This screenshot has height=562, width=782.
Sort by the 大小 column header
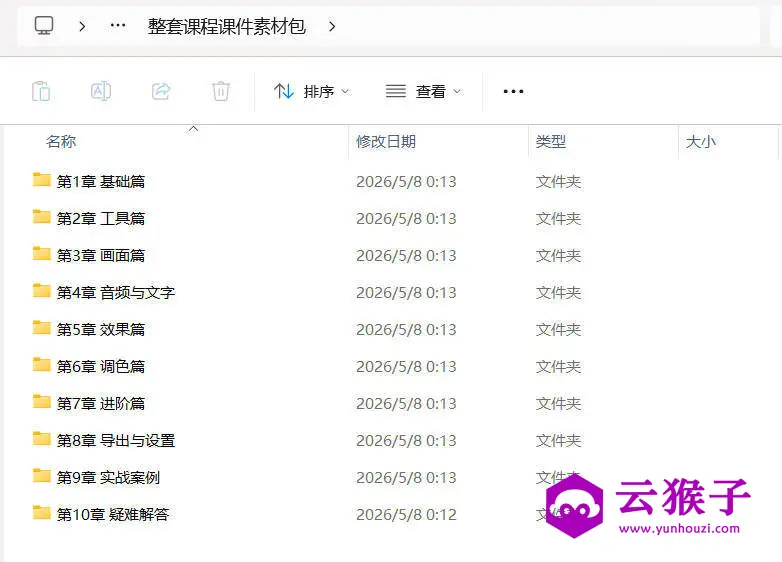[x=701, y=142]
